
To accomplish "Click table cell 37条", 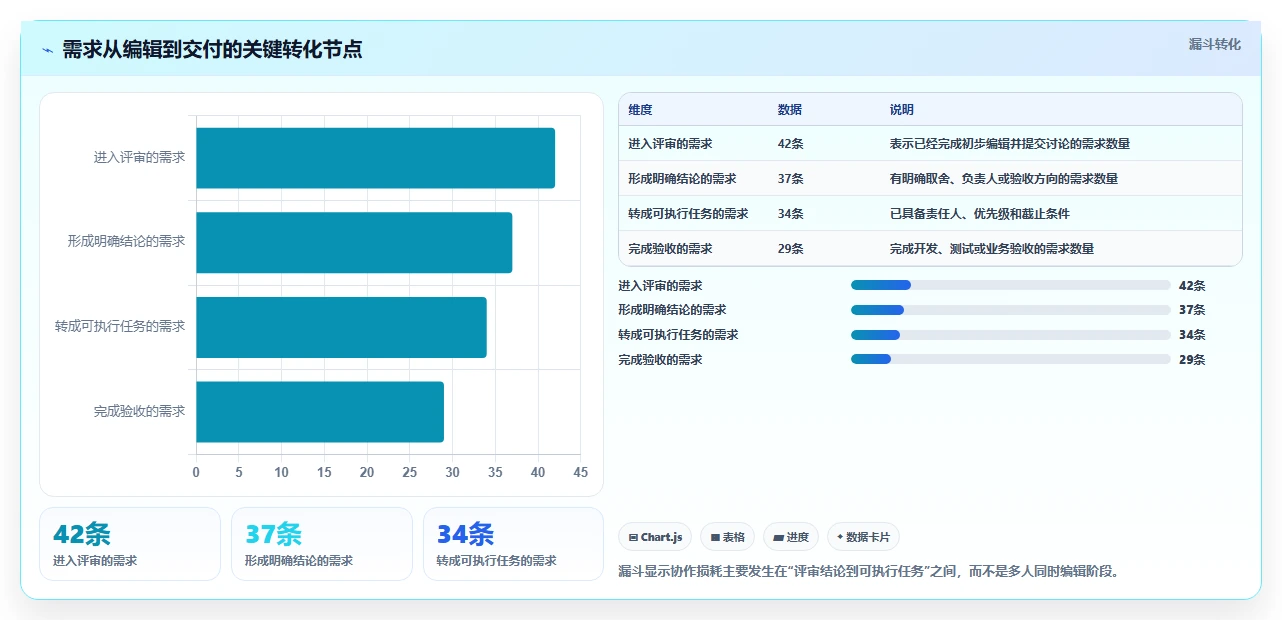I will 790,179.
